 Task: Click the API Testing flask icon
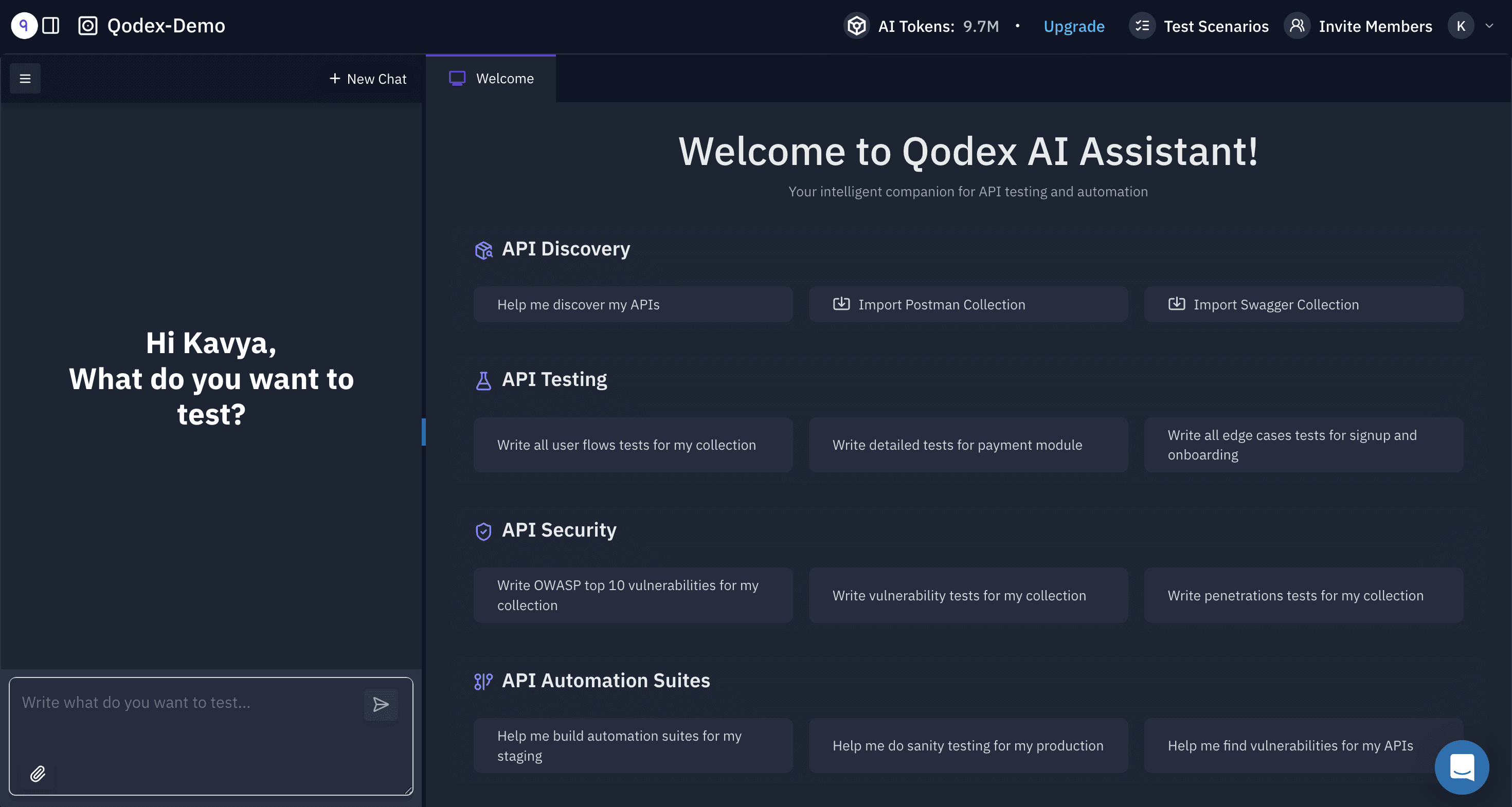click(x=483, y=381)
